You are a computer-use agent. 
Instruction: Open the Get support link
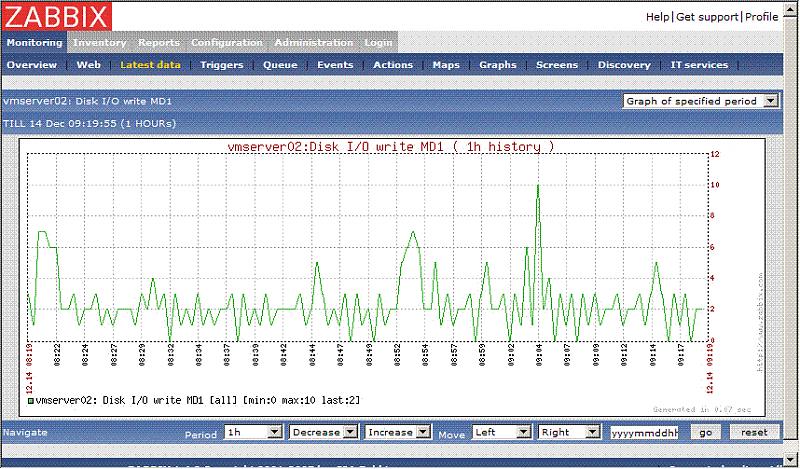tap(707, 17)
